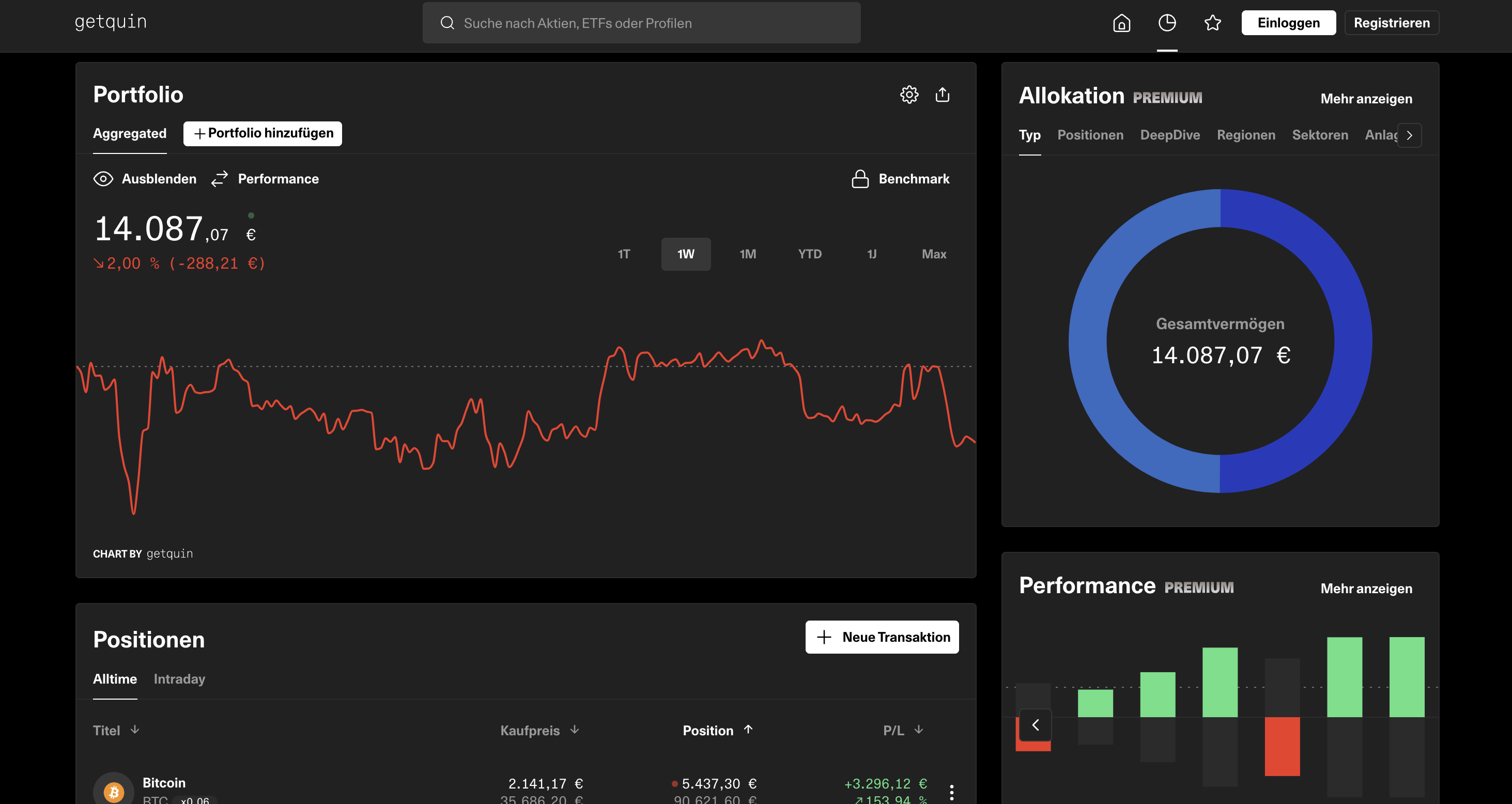
Task: Click the Einloggen button
Action: click(x=1288, y=23)
